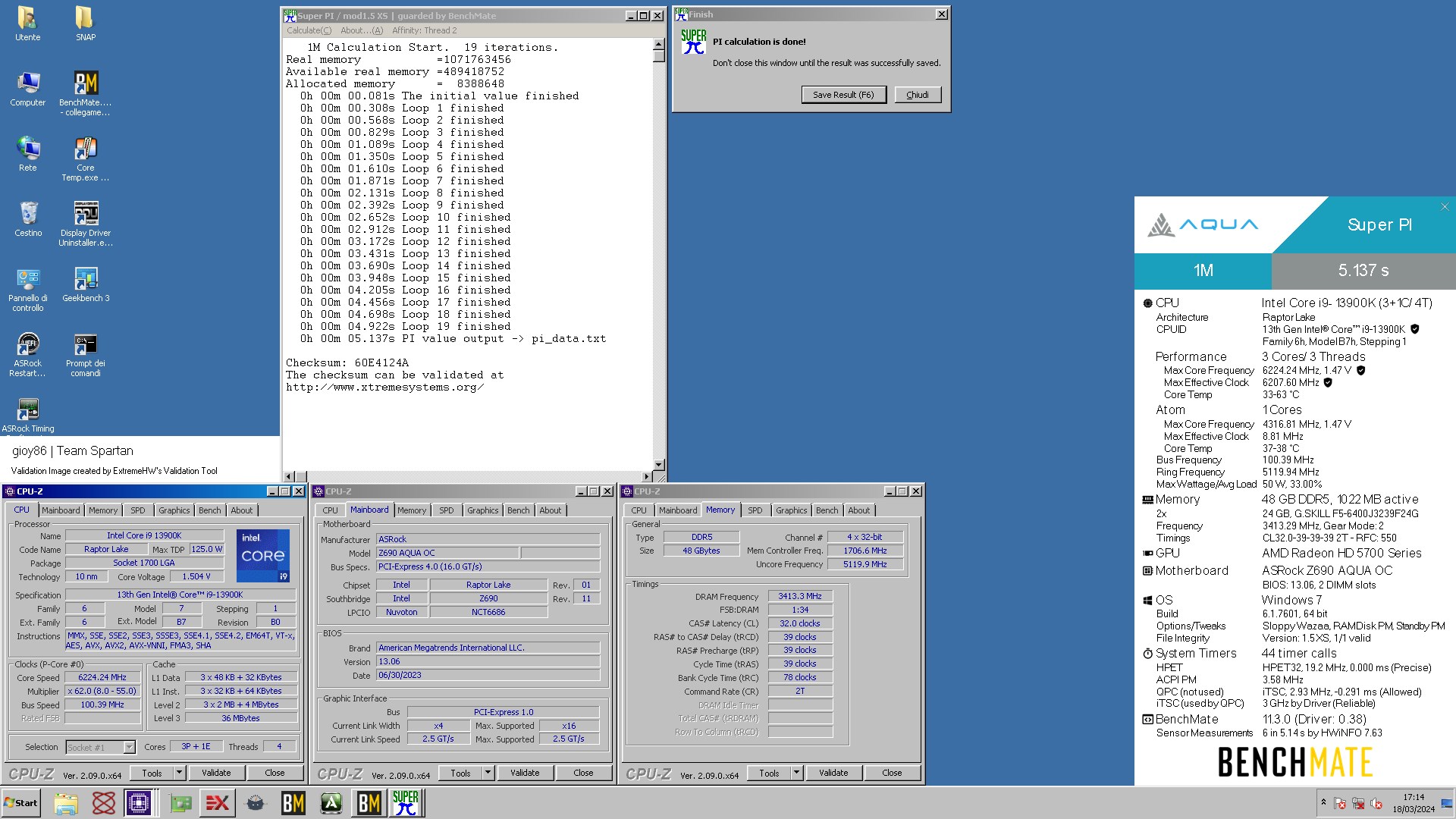Click Save Result (F6) button
The image size is (1456, 819).
[x=843, y=95]
